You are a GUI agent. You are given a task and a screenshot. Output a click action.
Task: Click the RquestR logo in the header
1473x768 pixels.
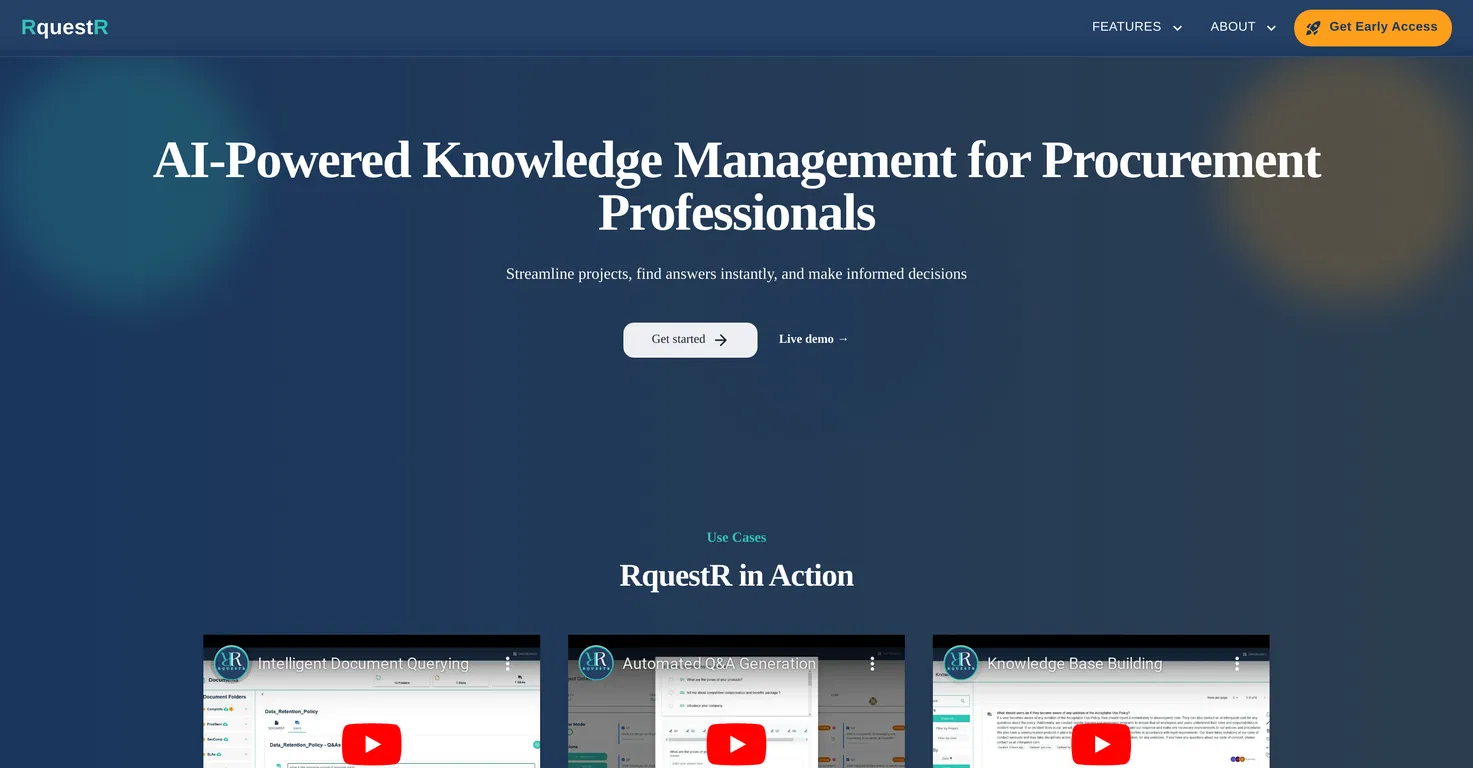65,28
